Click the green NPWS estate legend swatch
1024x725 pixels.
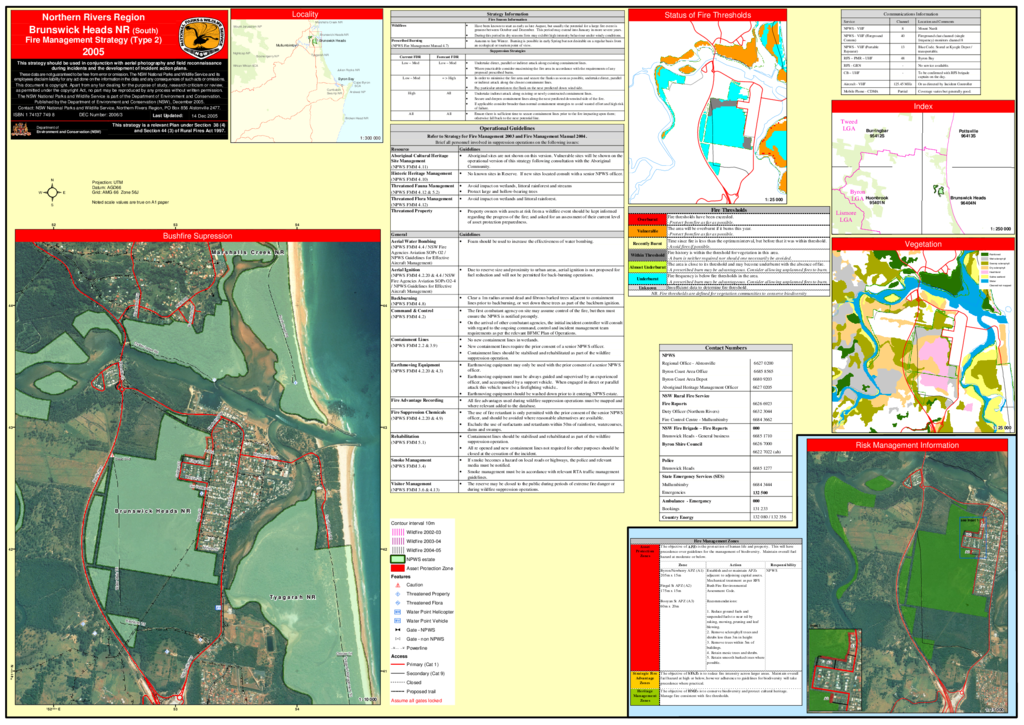398,559
